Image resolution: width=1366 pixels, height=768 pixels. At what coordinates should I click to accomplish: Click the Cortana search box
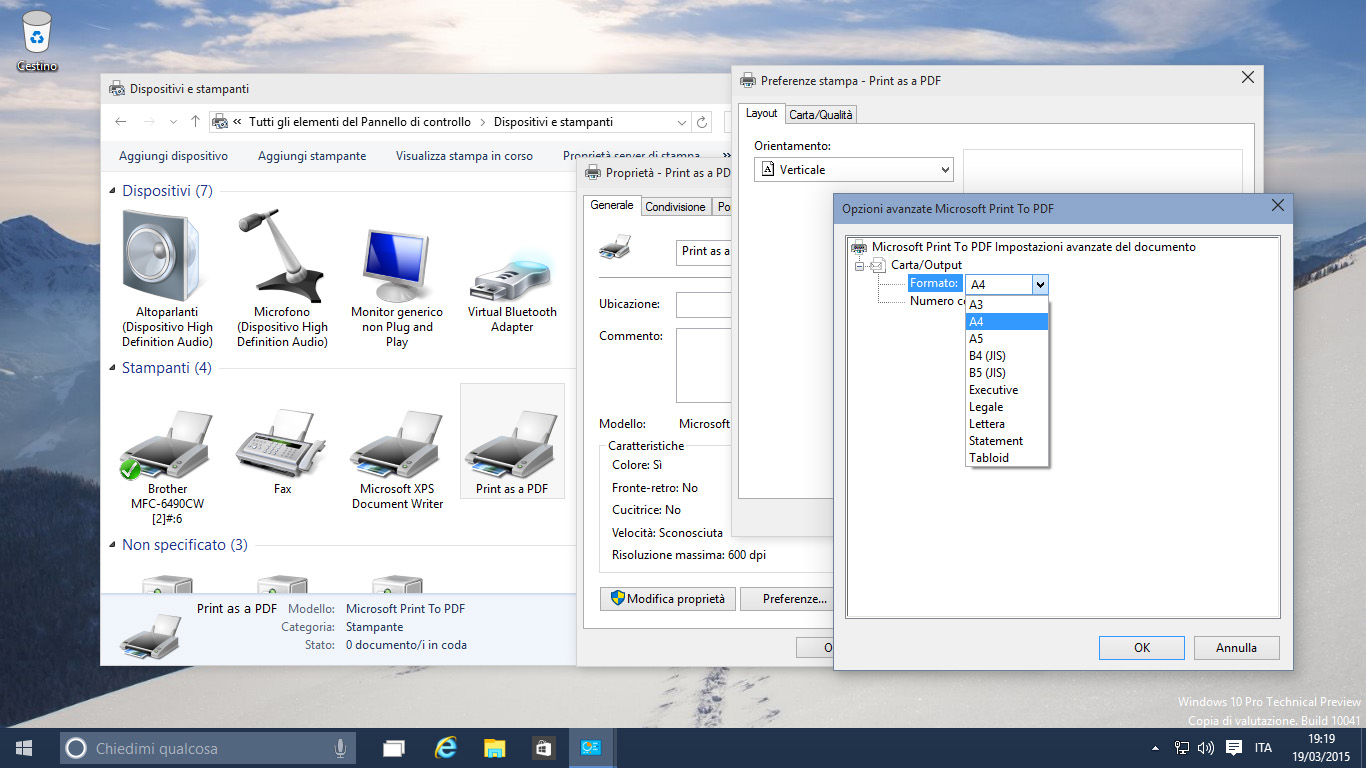click(x=207, y=748)
